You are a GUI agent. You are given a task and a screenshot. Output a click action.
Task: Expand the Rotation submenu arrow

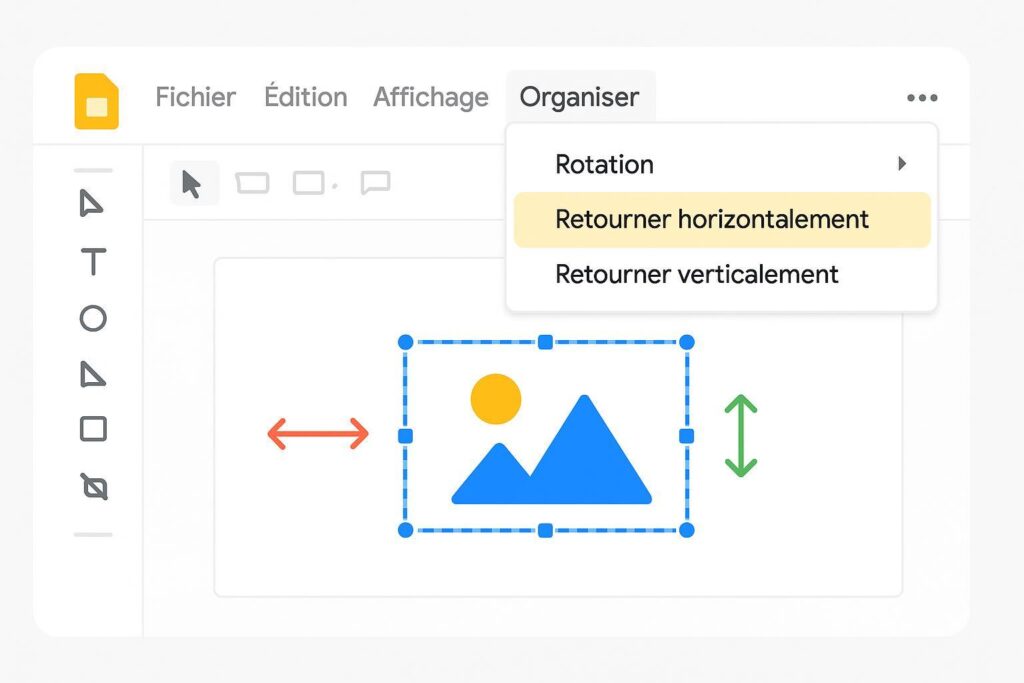click(902, 164)
